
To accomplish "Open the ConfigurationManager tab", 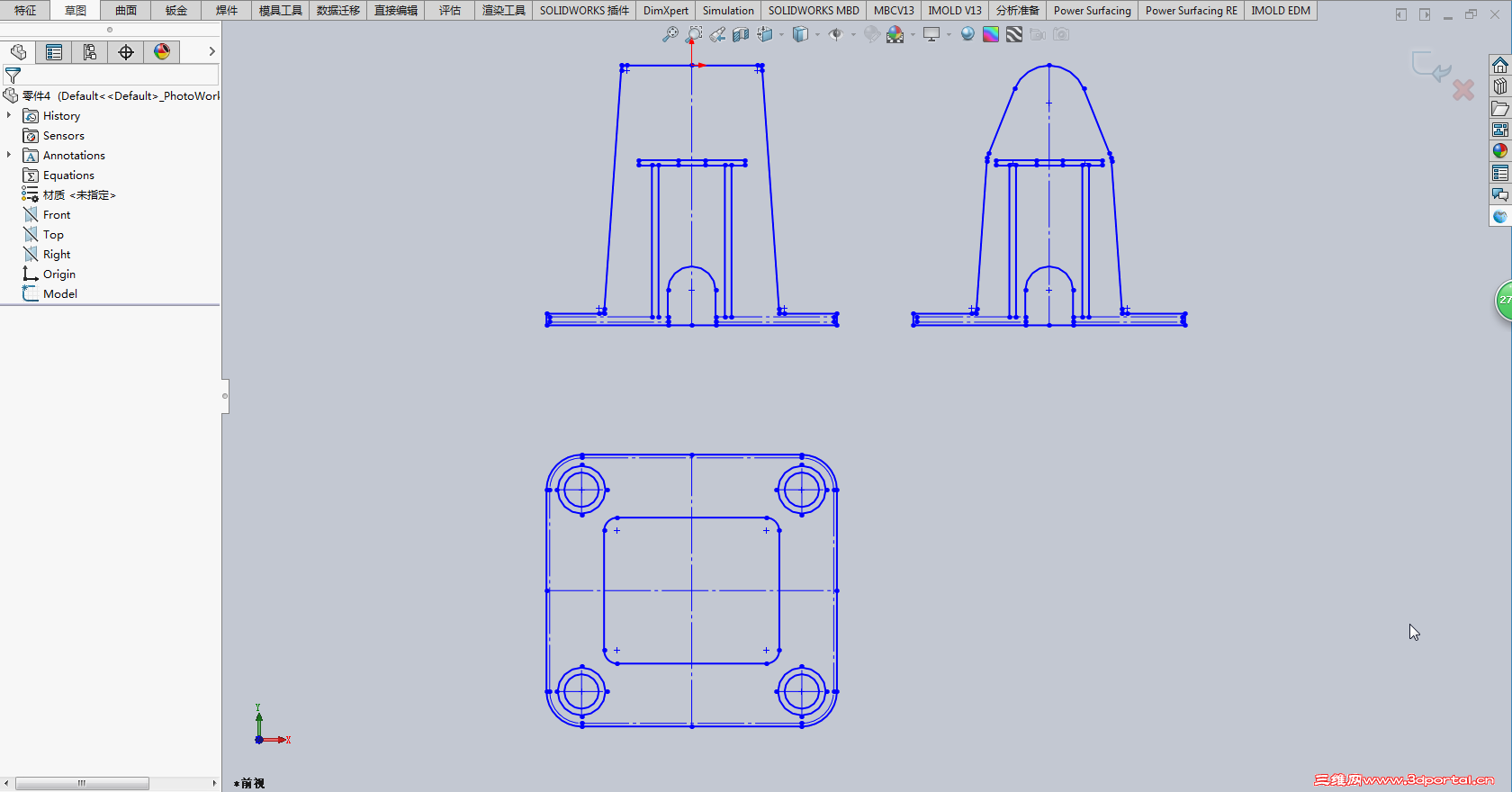I will click(x=90, y=52).
